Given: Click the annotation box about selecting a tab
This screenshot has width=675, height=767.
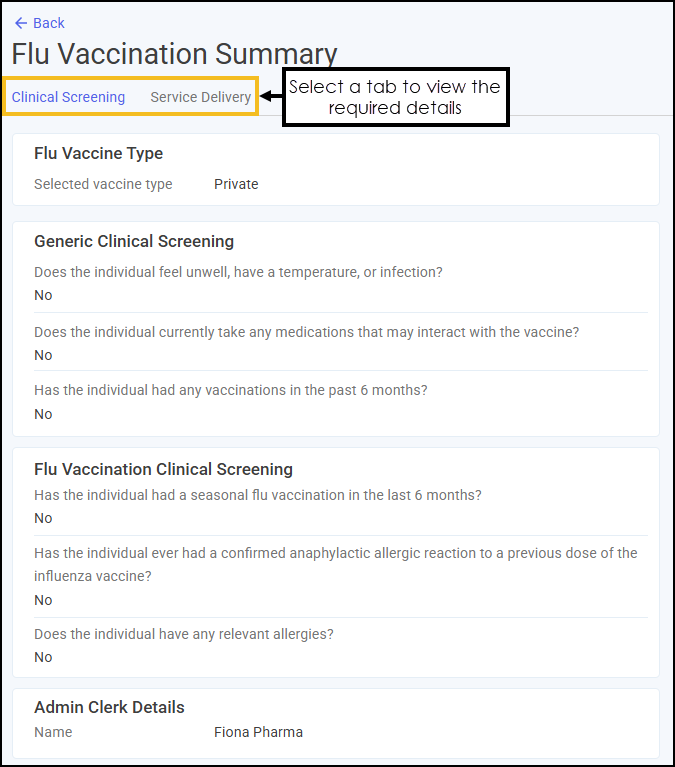Looking at the screenshot, I should click(396, 97).
